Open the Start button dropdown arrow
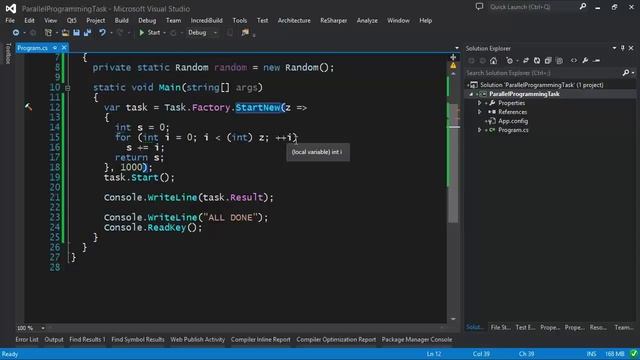 point(164,33)
